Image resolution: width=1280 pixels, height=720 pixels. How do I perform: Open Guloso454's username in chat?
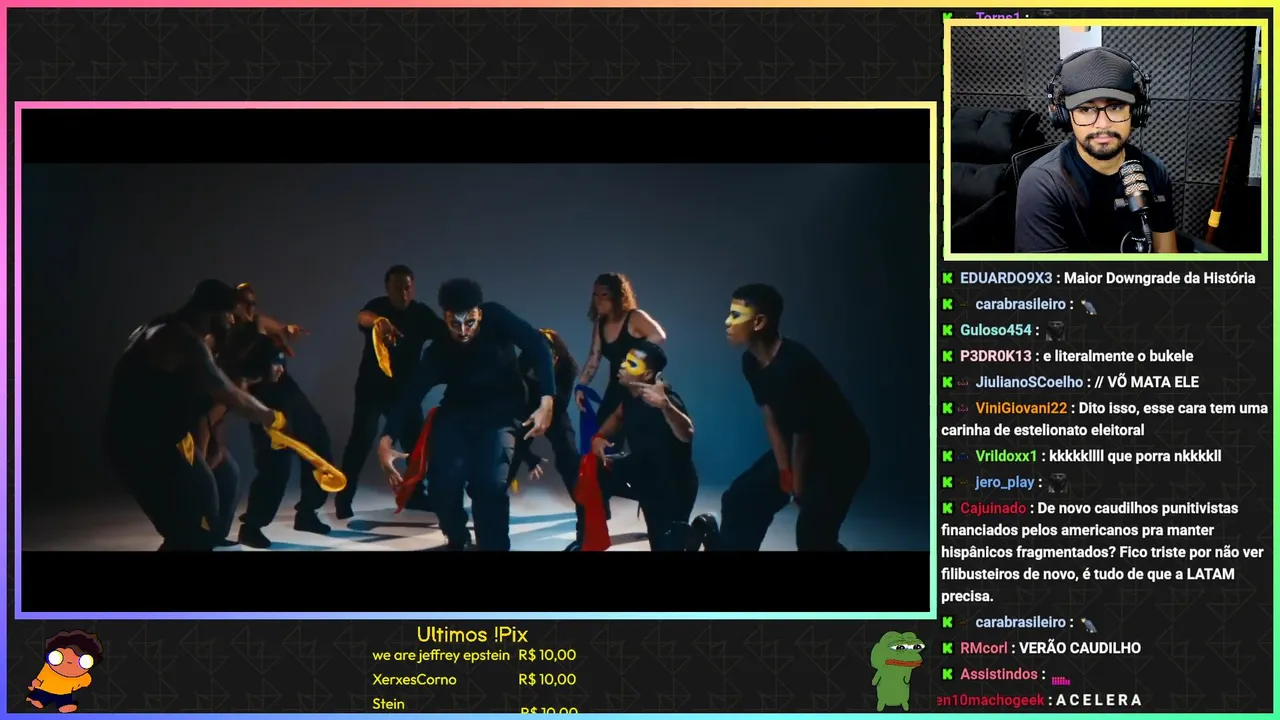(996, 330)
